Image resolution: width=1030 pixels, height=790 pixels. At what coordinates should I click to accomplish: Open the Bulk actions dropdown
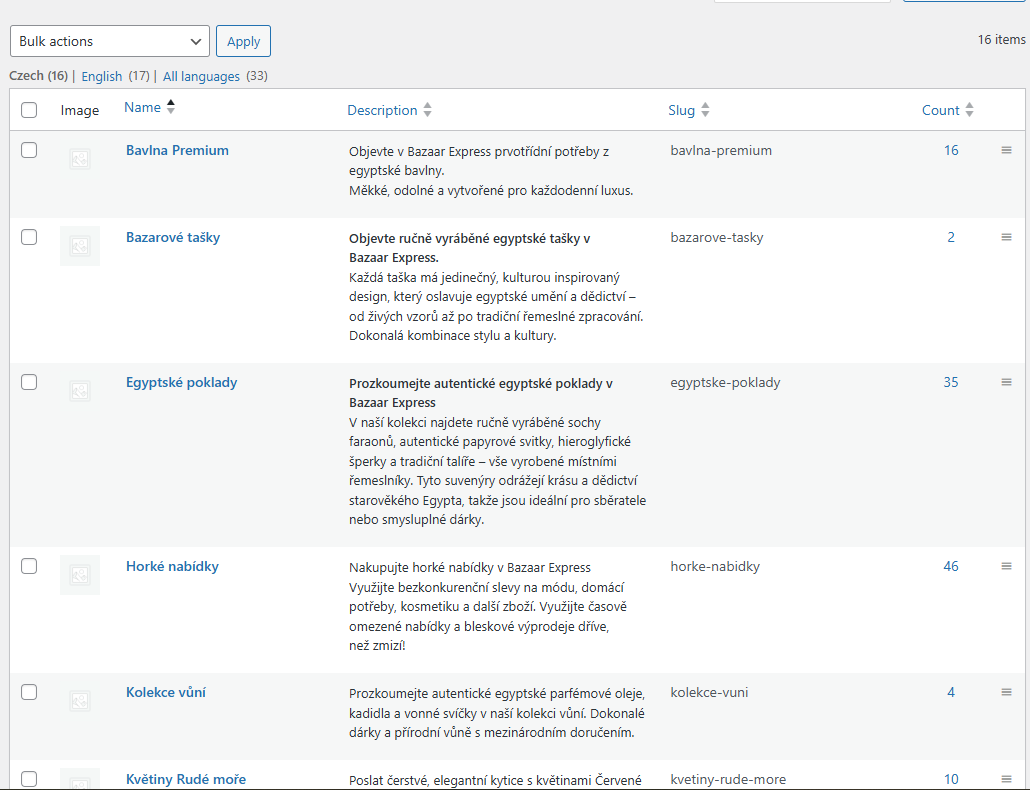coord(110,41)
